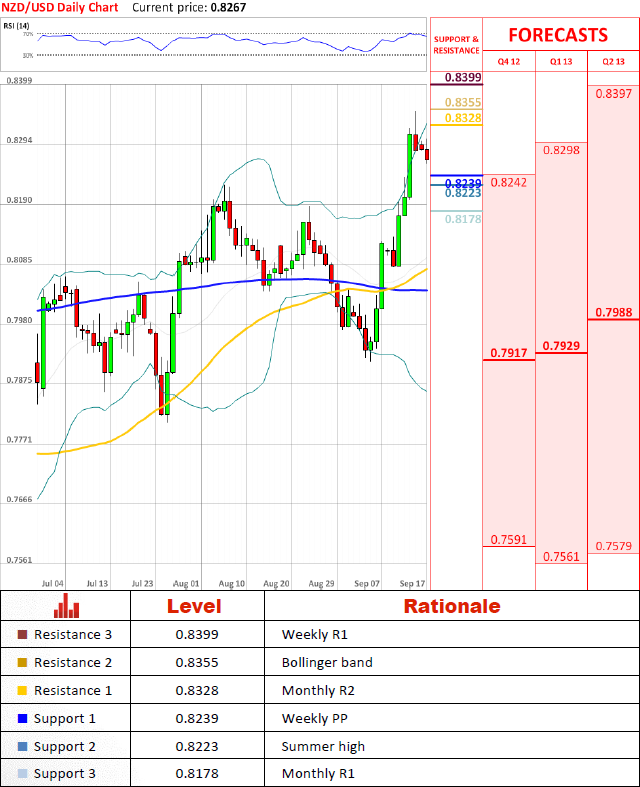Screen dimensions: 640x787
Task: Click the Support & Resistance column heading
Action: pos(456,44)
